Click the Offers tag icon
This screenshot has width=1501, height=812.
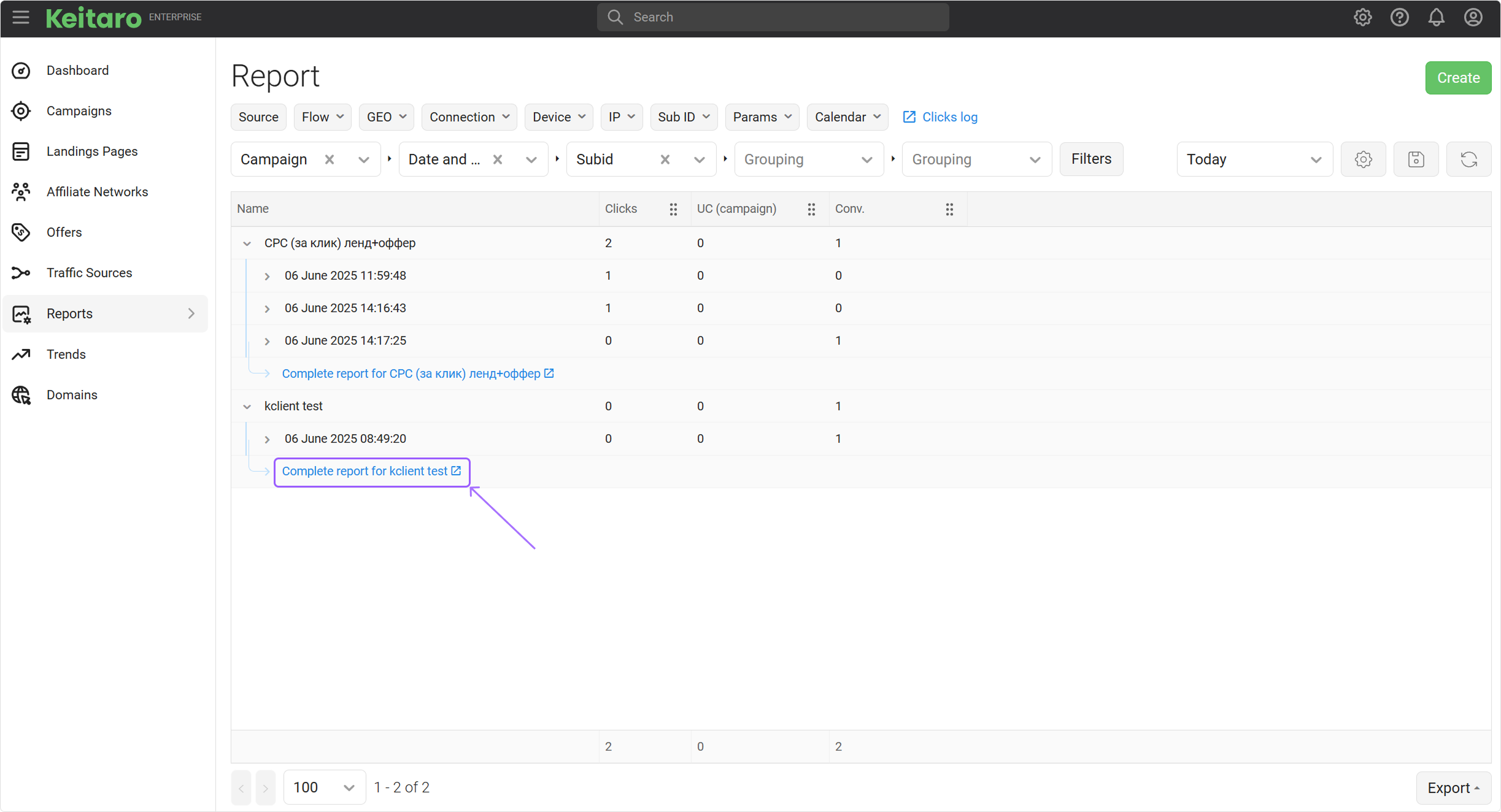click(21, 232)
